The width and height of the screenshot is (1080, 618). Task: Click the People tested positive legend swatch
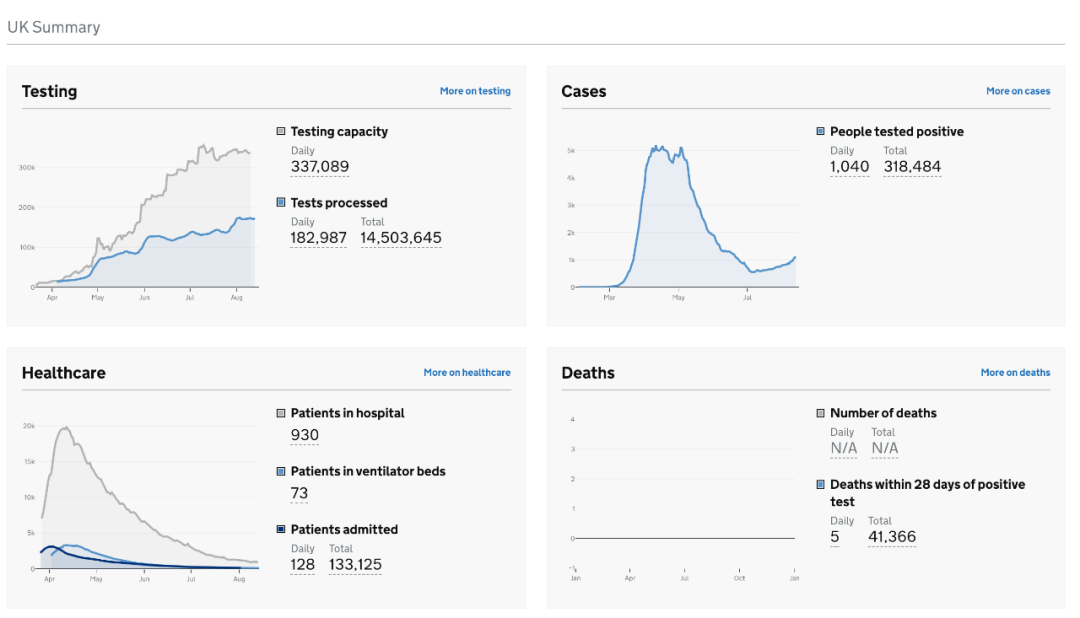coord(820,131)
